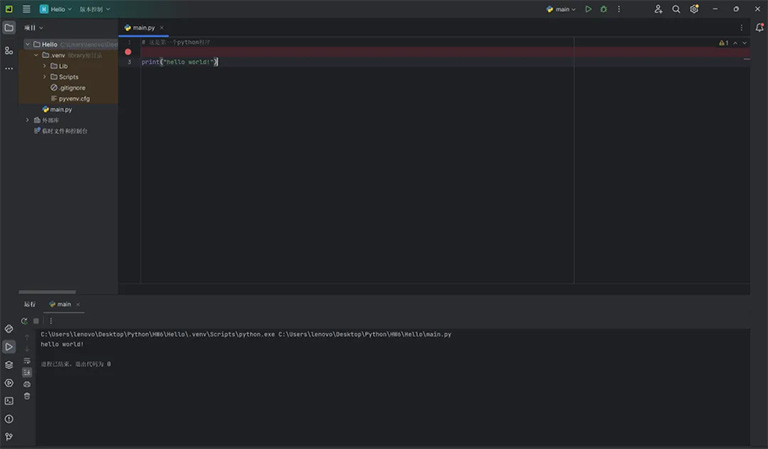The width and height of the screenshot is (768, 449).
Task: Expand External Libraries node
Action: [x=27, y=120]
